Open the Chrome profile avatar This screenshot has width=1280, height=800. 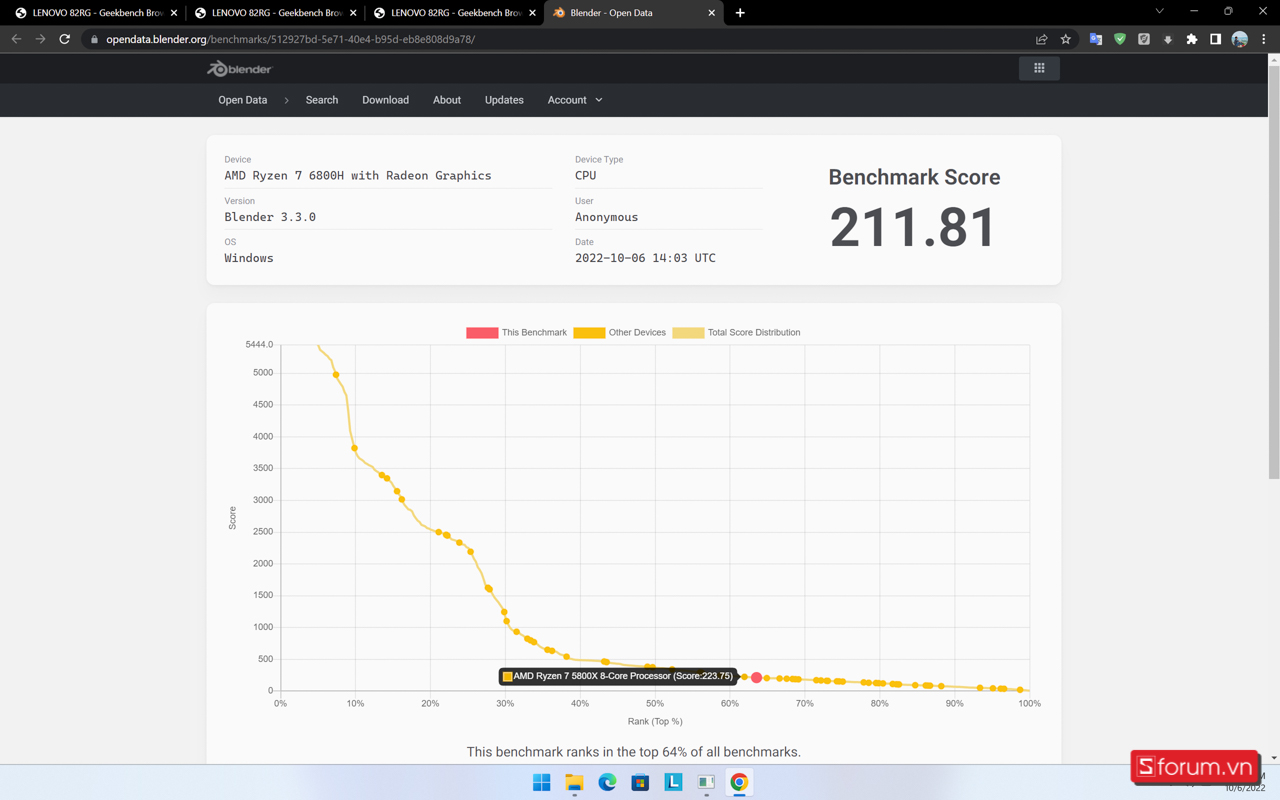[x=1240, y=39]
